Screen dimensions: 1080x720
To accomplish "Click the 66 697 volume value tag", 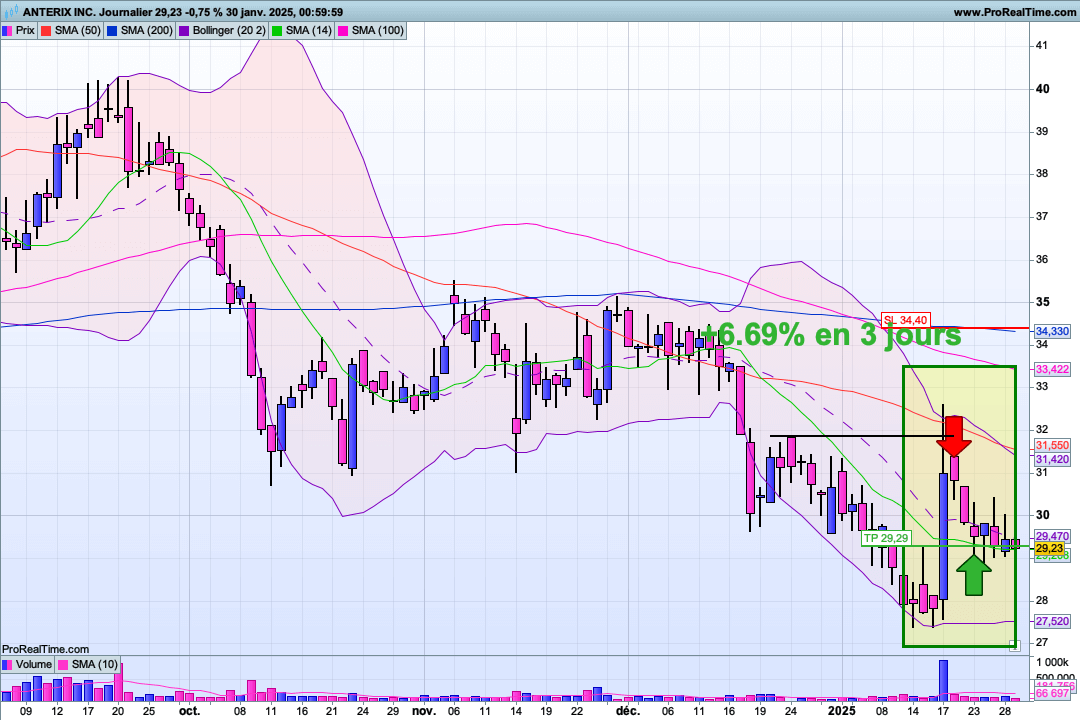I will (1051, 693).
